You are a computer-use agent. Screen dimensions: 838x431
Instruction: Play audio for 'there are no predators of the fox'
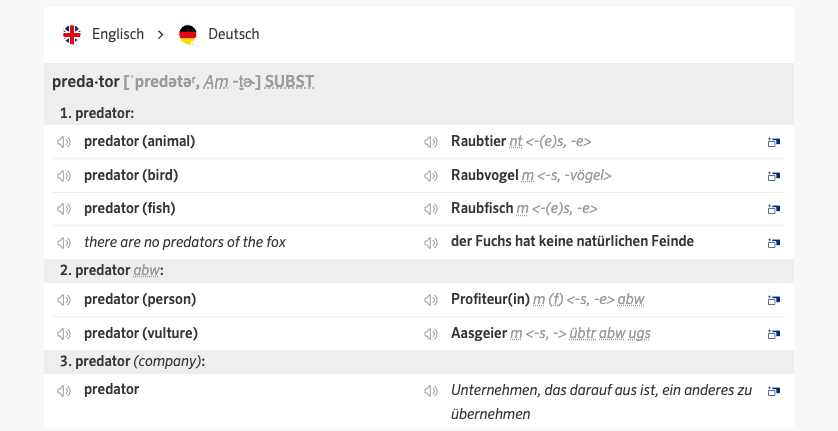(x=64, y=242)
